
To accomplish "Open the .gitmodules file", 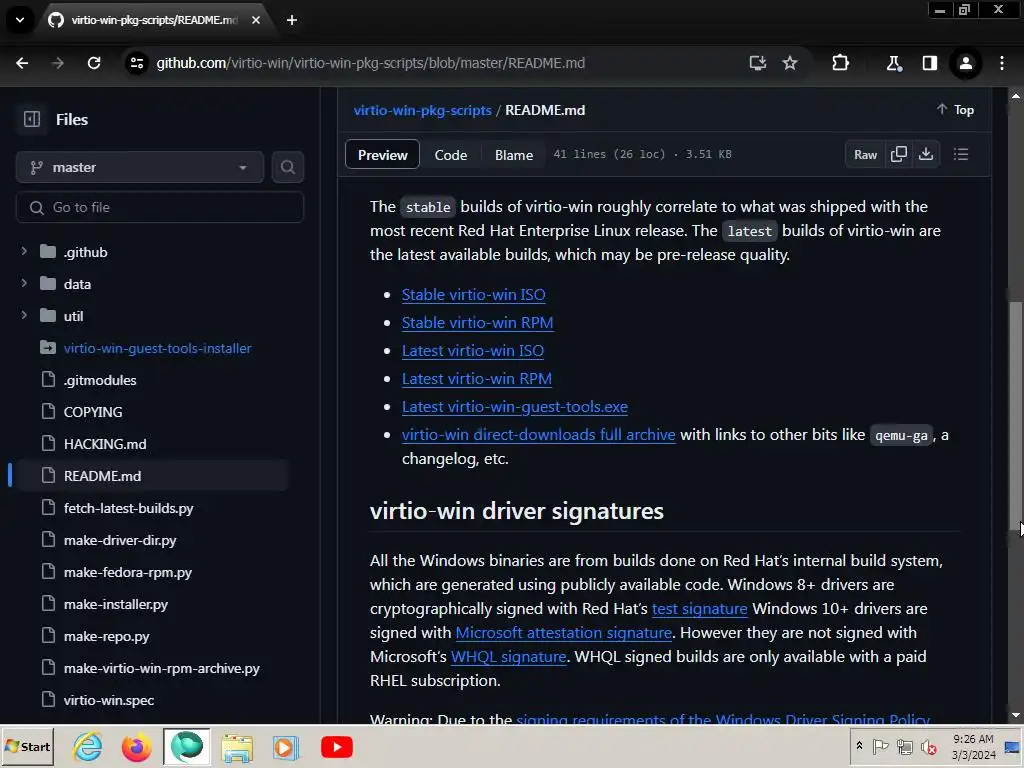I will [100, 380].
